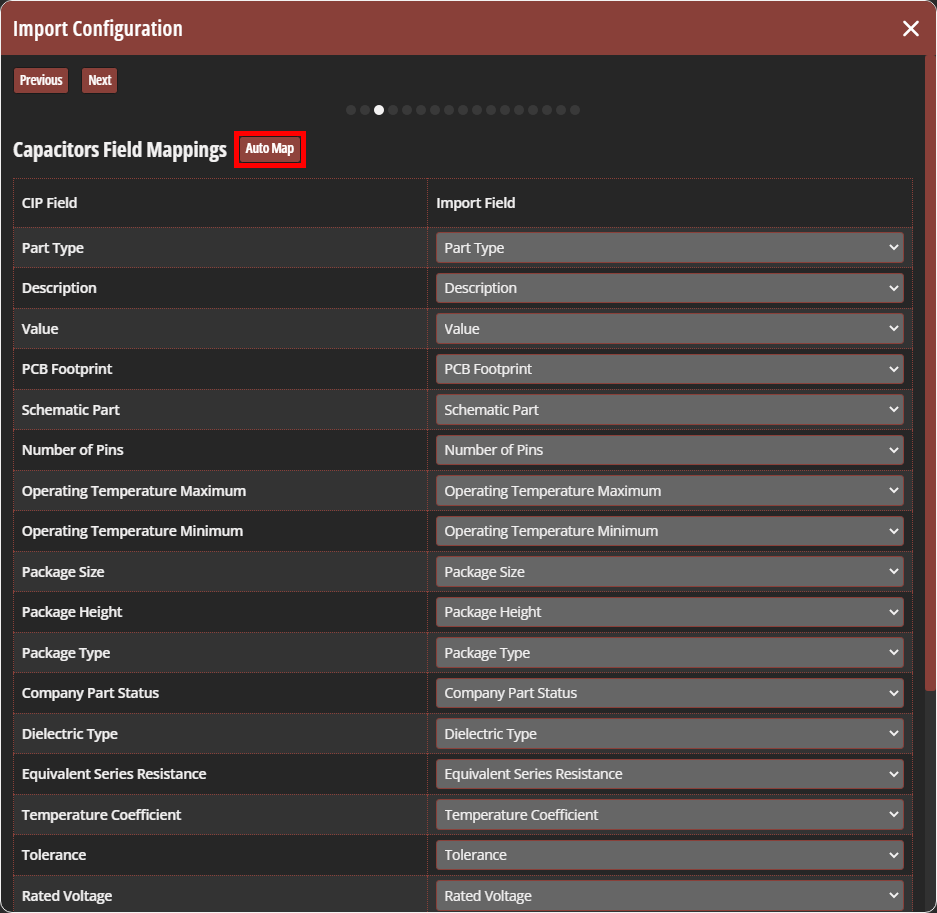Screen dimensions: 937x913
Task: Open the Company Part Status dropdown
Action: coord(668,693)
